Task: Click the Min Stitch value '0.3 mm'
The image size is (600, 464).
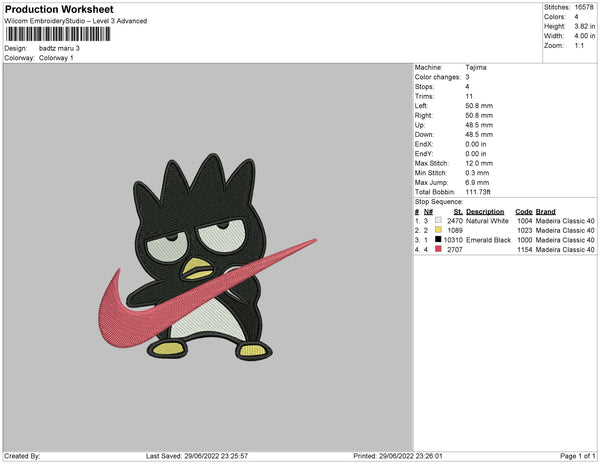Action: click(477, 173)
